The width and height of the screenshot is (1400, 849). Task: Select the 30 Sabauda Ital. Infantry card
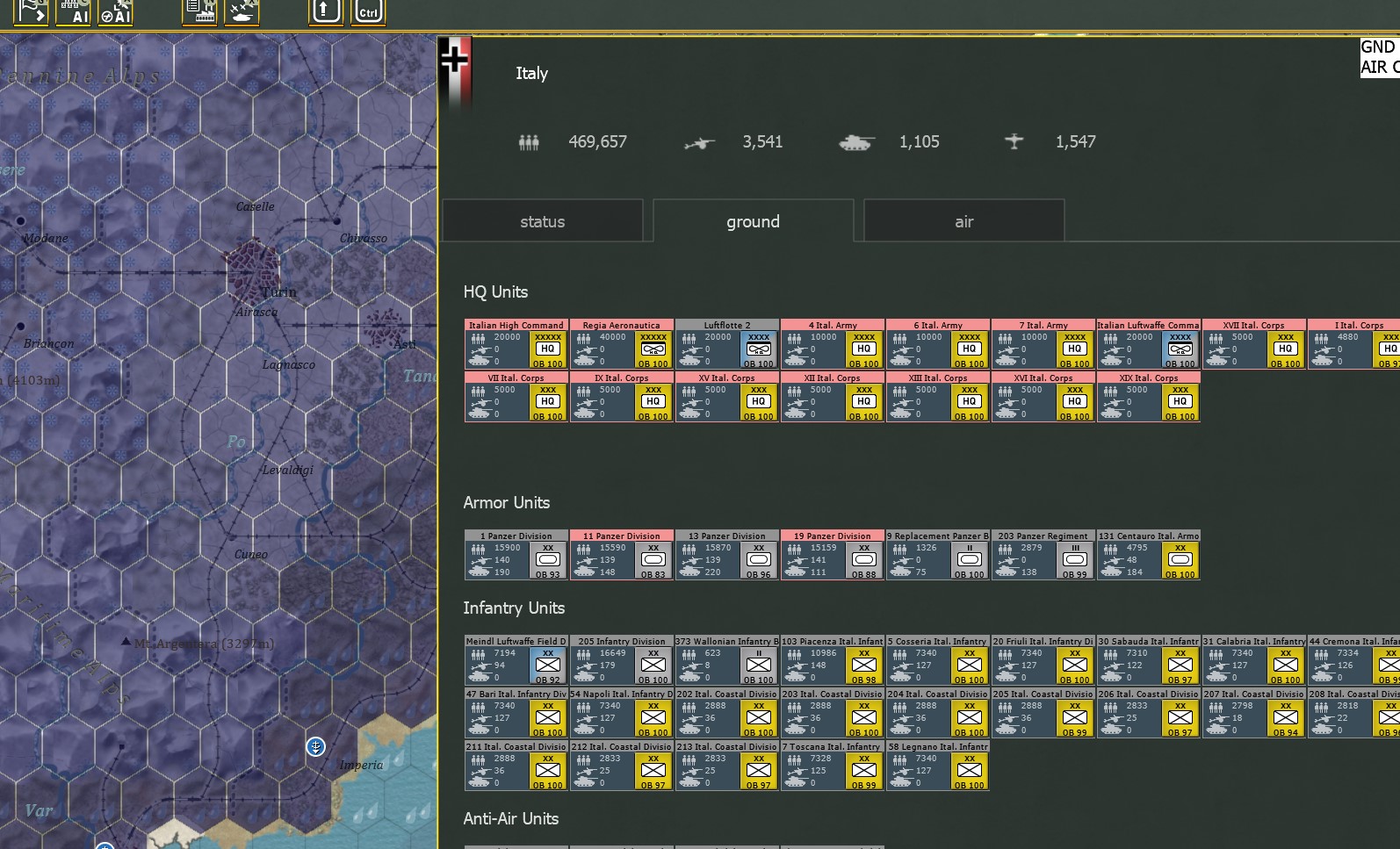click(x=1149, y=660)
